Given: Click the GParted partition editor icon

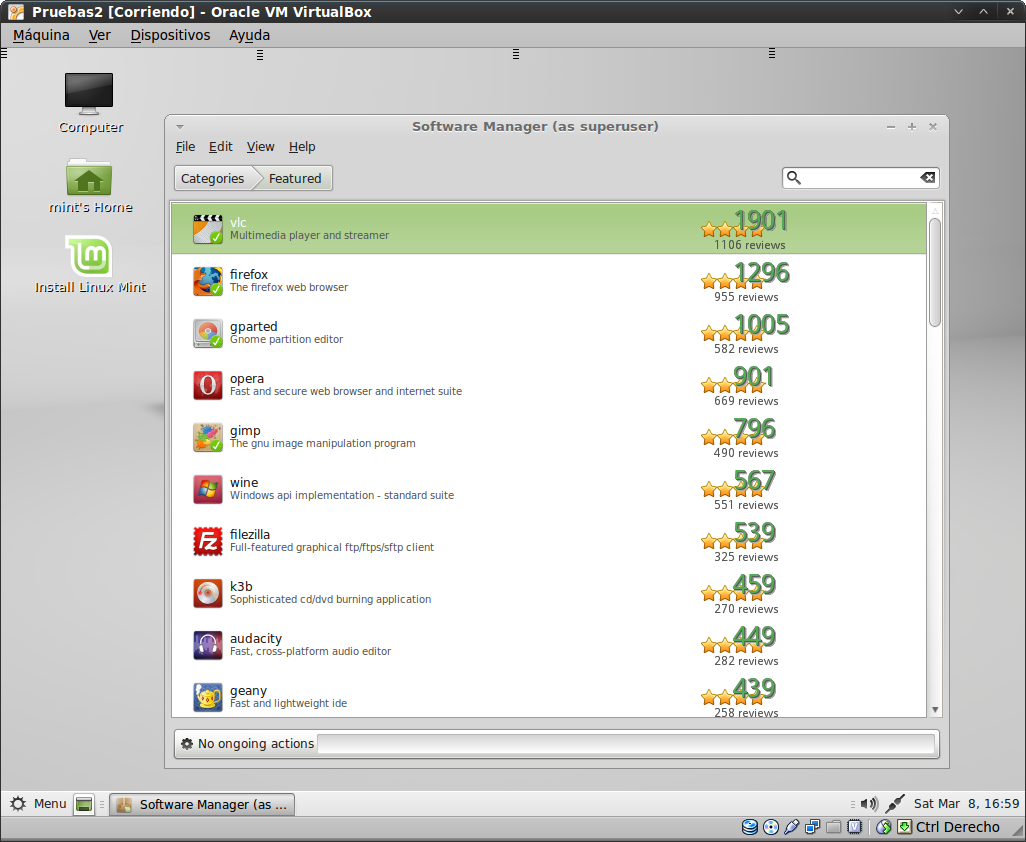Looking at the screenshot, I should (207, 333).
